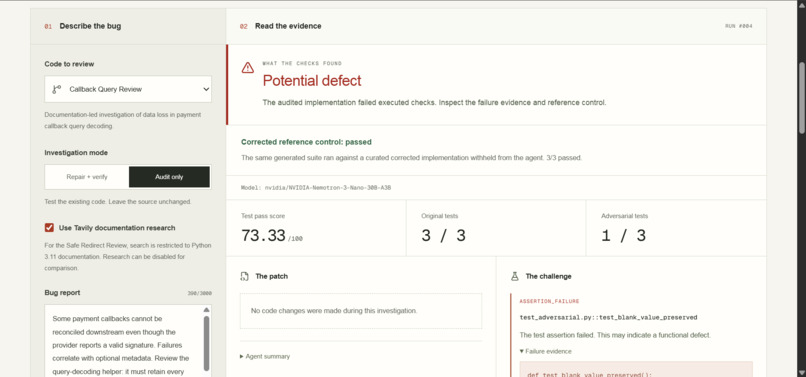Expand the Agent summary section
The image size is (806, 377).
coord(265,356)
